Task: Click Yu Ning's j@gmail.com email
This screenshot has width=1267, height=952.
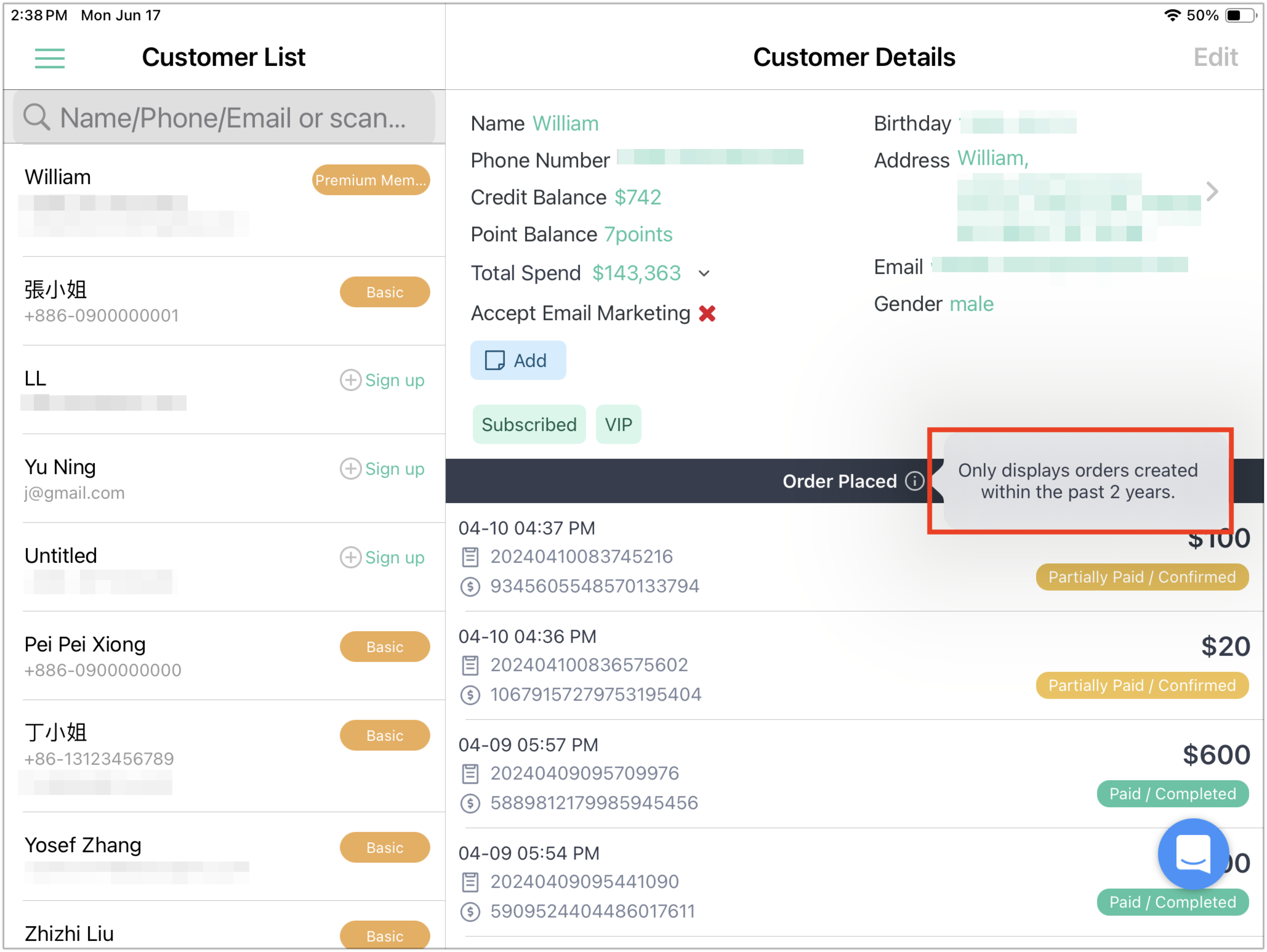Action: [74, 493]
